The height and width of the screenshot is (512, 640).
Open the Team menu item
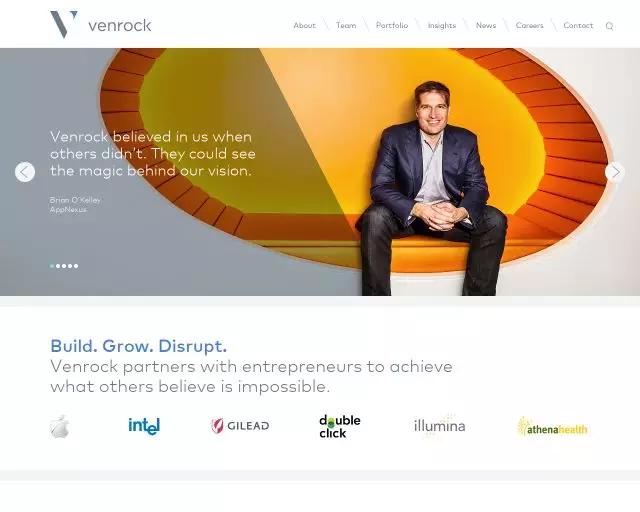tap(346, 25)
